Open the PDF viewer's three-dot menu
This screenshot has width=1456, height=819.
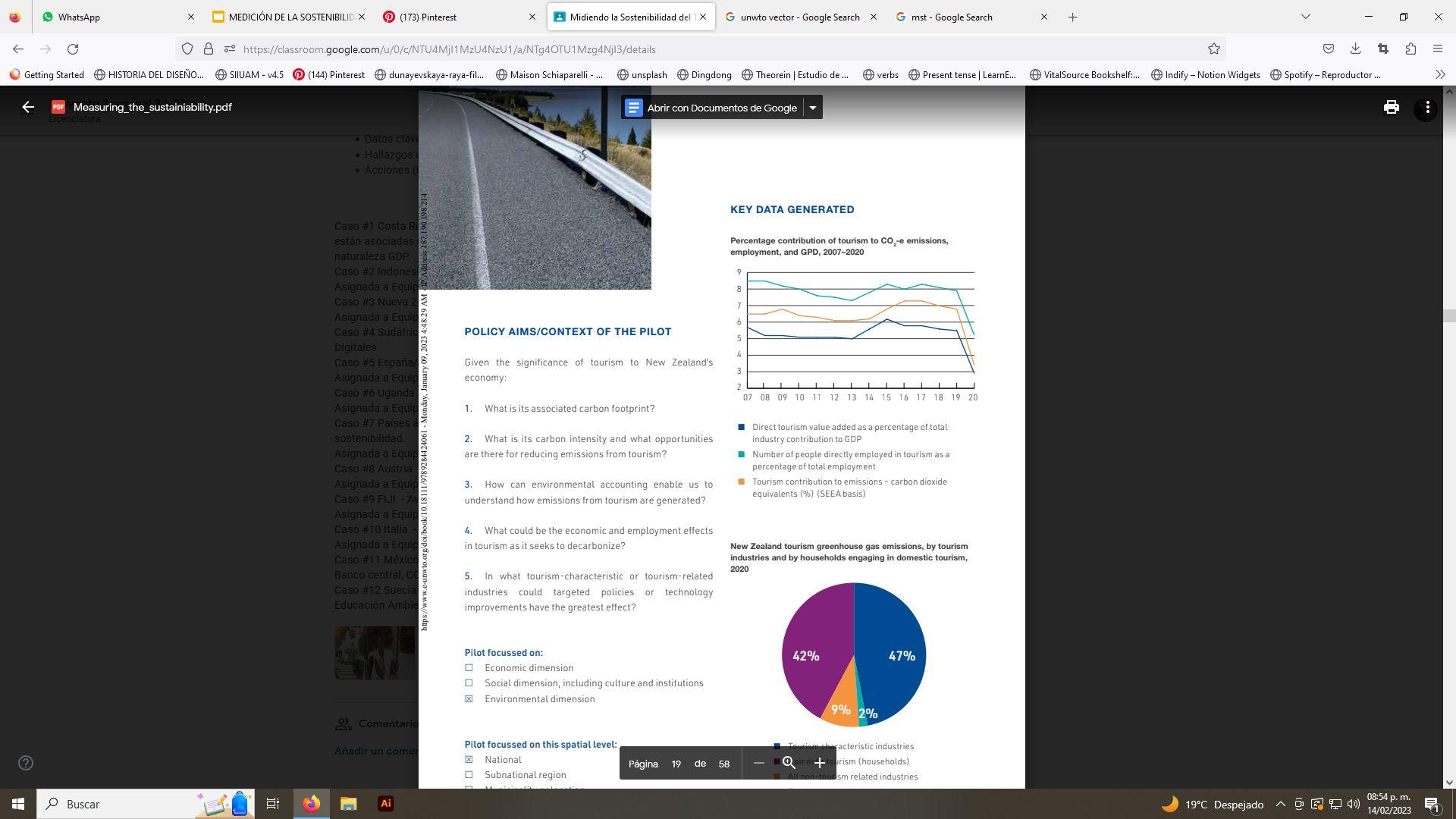pyautogui.click(x=1427, y=108)
